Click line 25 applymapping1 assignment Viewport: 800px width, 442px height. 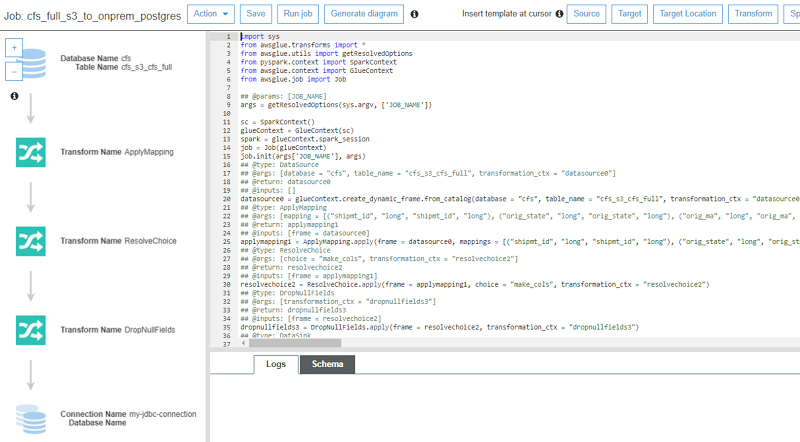point(520,241)
